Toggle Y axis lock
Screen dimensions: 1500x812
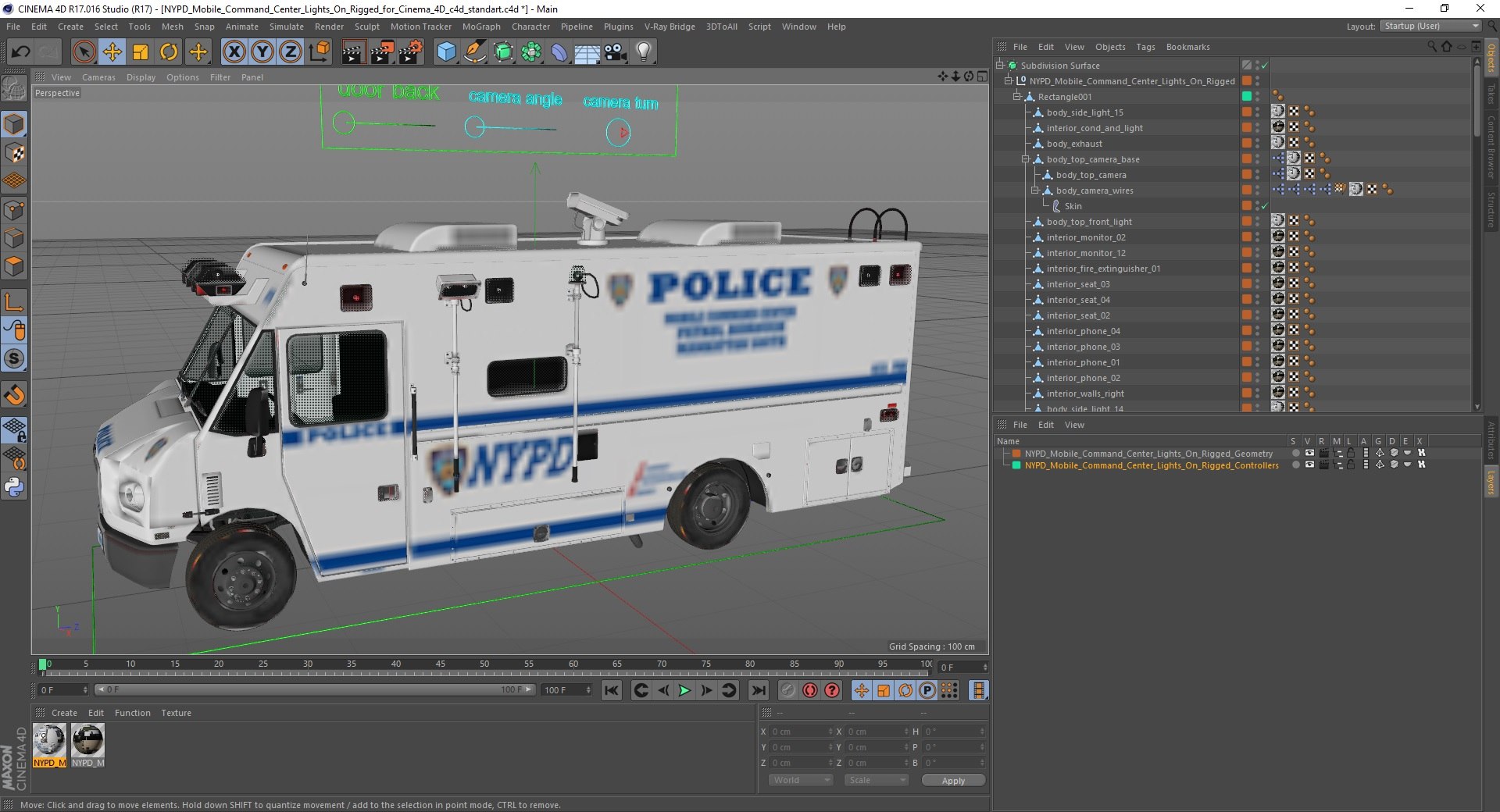tap(262, 52)
